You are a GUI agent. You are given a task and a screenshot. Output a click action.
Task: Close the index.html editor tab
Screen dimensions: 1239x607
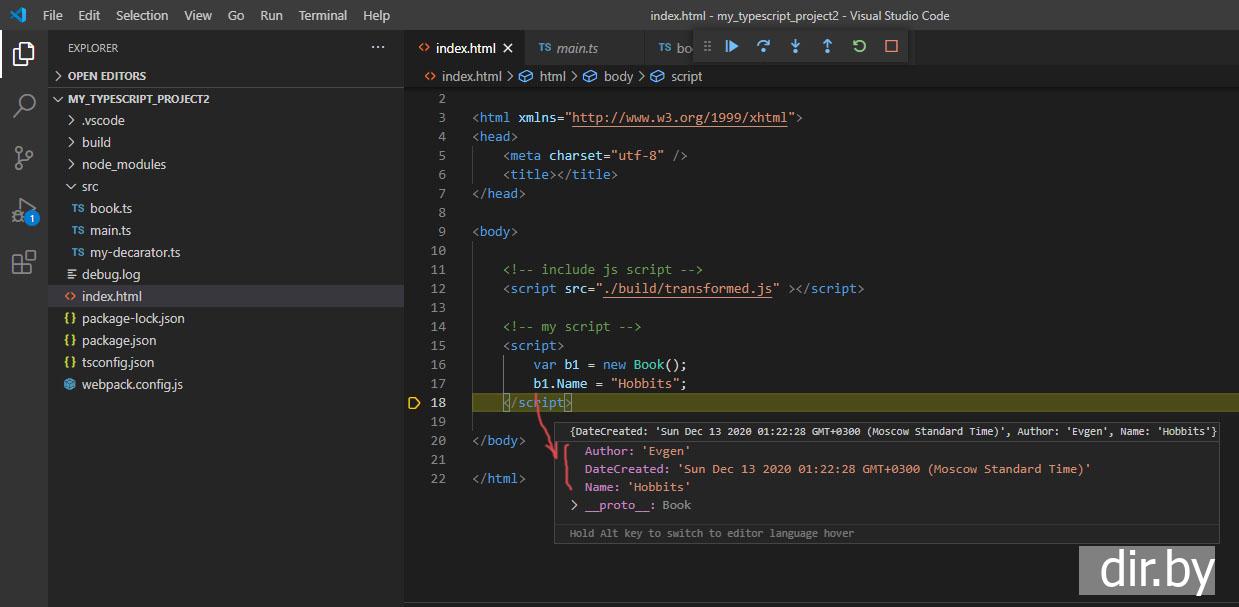point(508,48)
